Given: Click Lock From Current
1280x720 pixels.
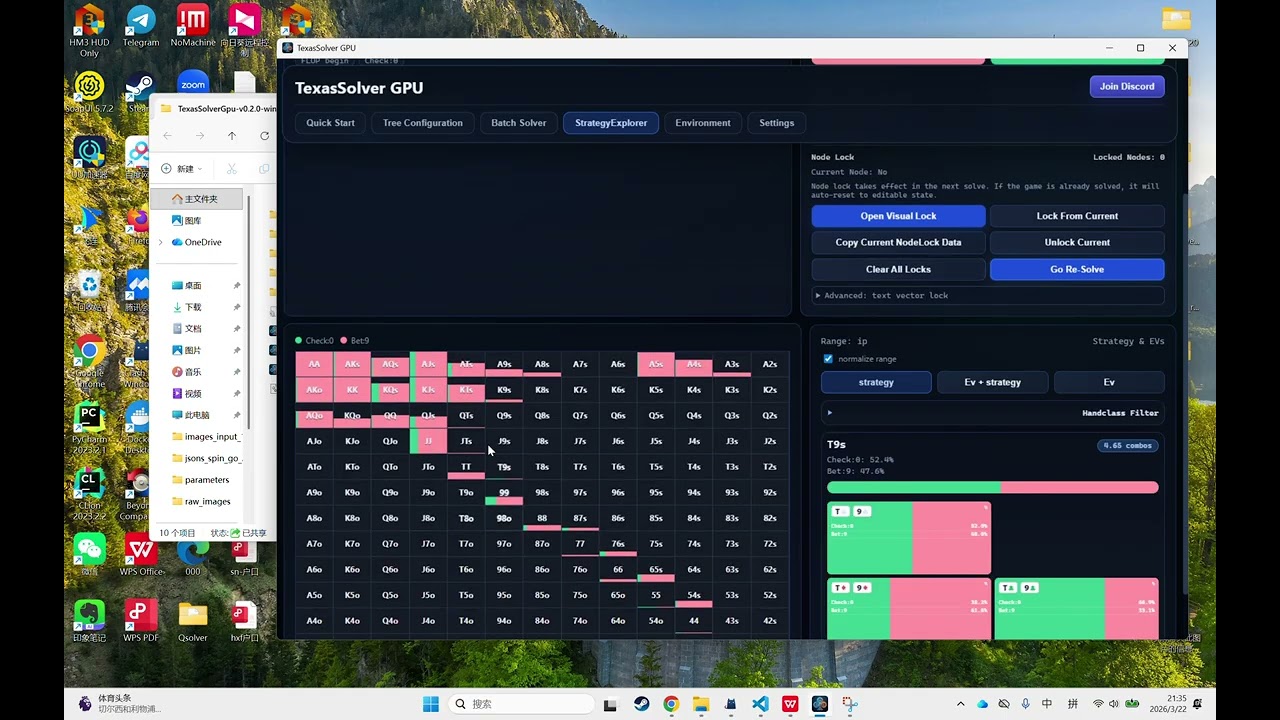Looking at the screenshot, I should point(1077,216).
